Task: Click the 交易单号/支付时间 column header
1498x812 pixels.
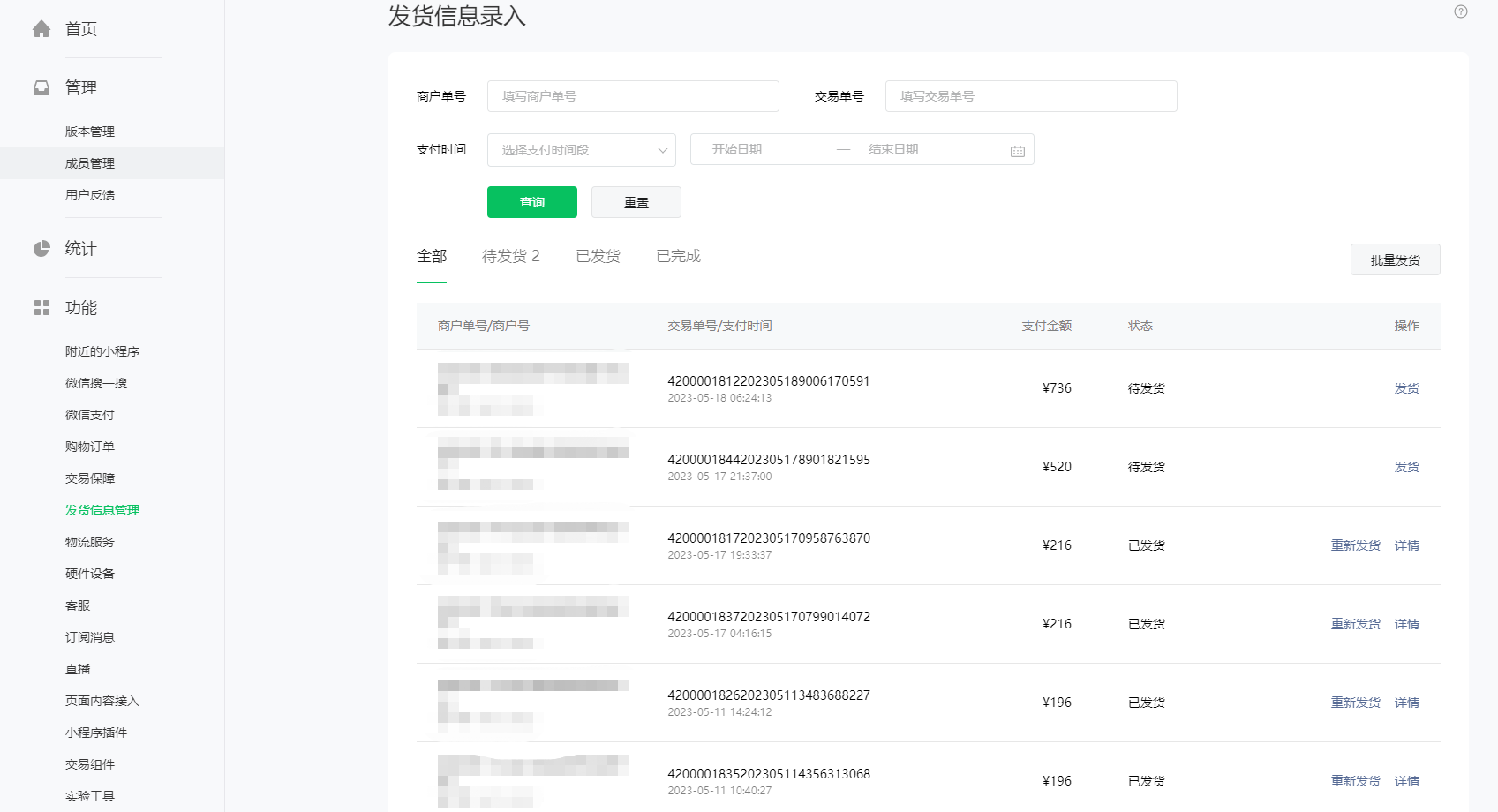Action: tap(719, 326)
